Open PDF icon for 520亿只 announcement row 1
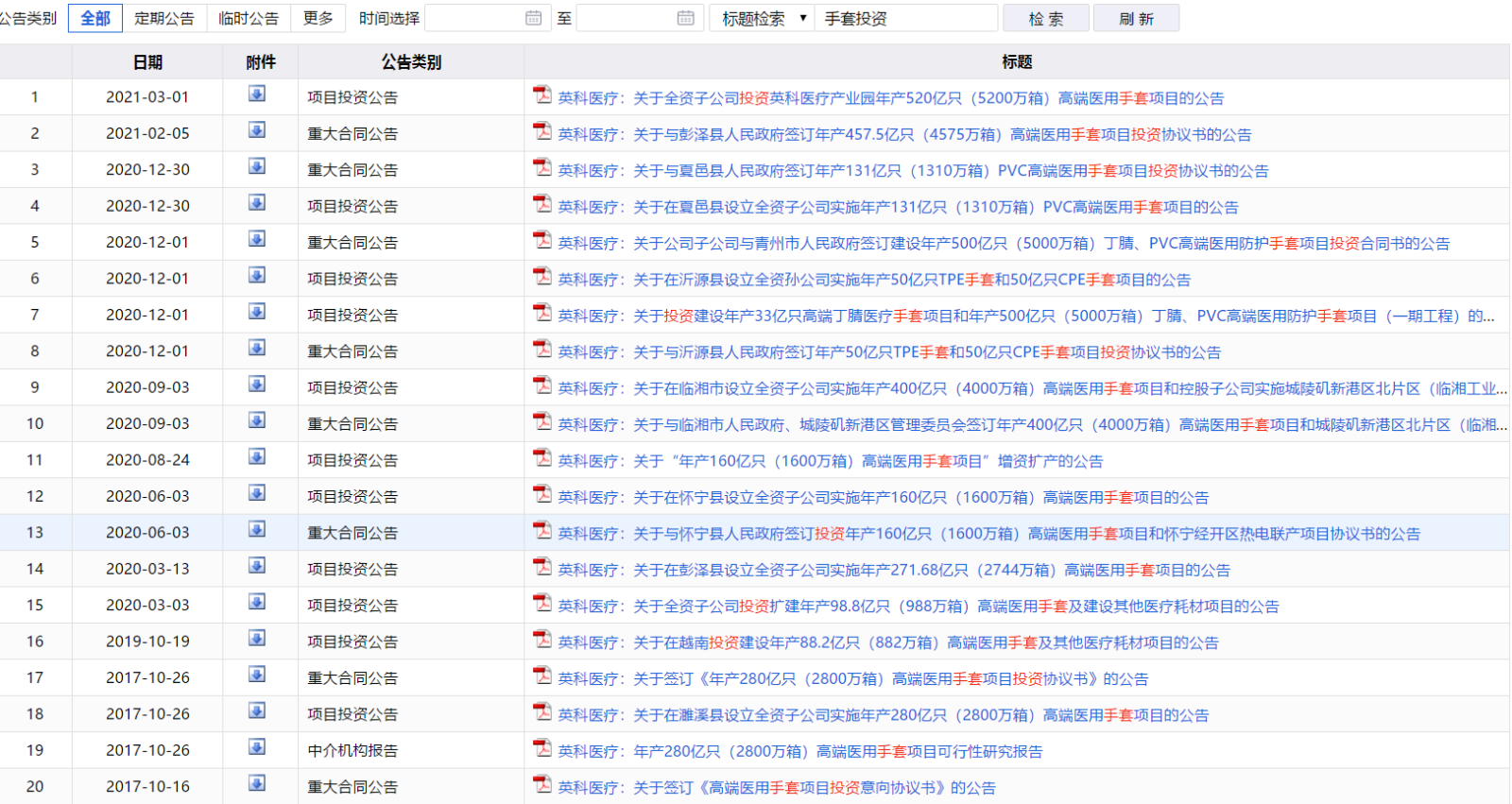The image size is (1512, 804). tap(542, 94)
